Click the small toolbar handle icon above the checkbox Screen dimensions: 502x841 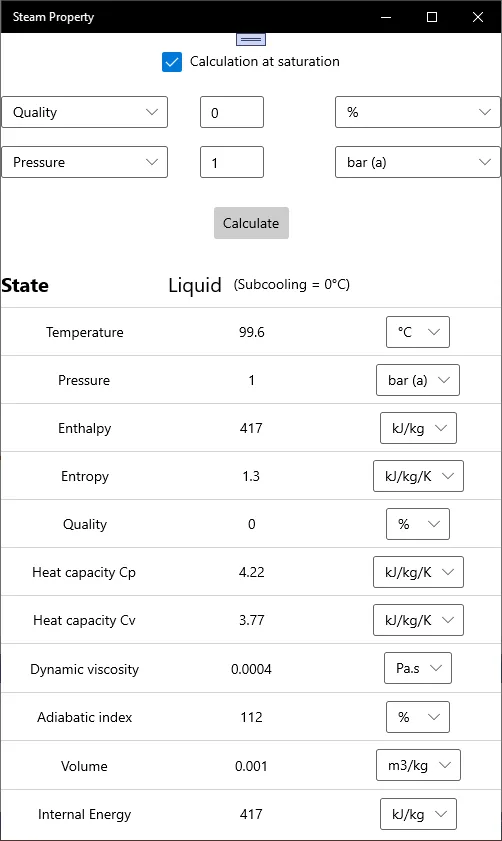(250, 39)
